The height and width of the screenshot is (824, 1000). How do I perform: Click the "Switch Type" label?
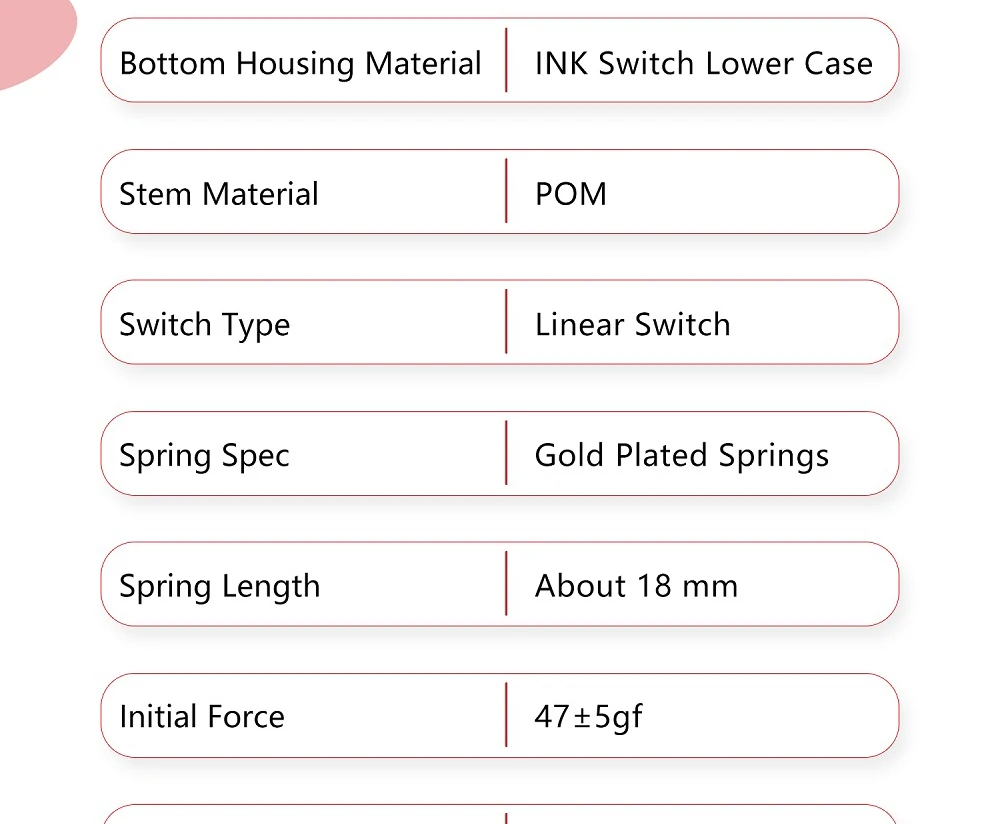(x=205, y=325)
